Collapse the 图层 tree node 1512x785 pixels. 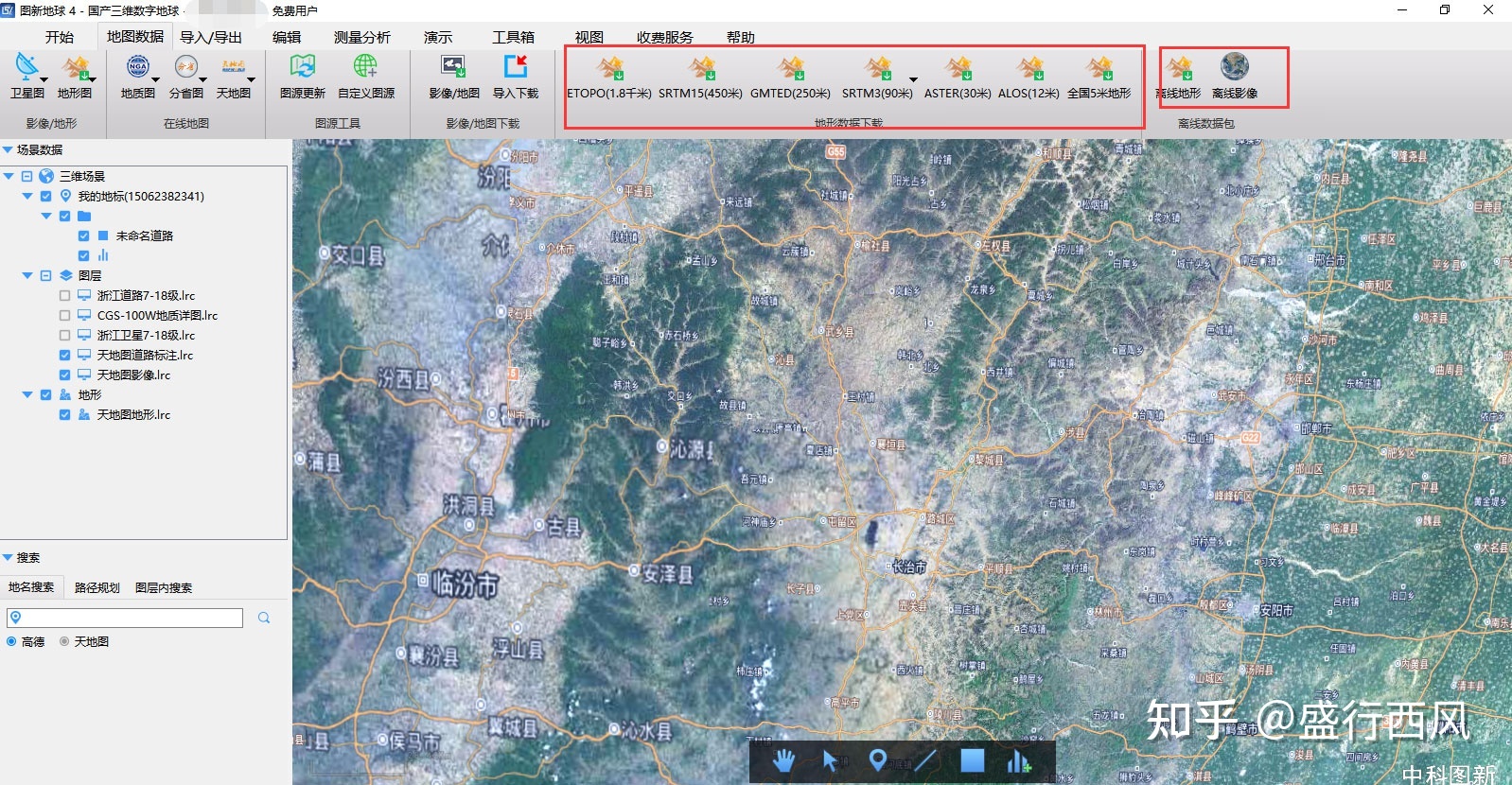27,275
